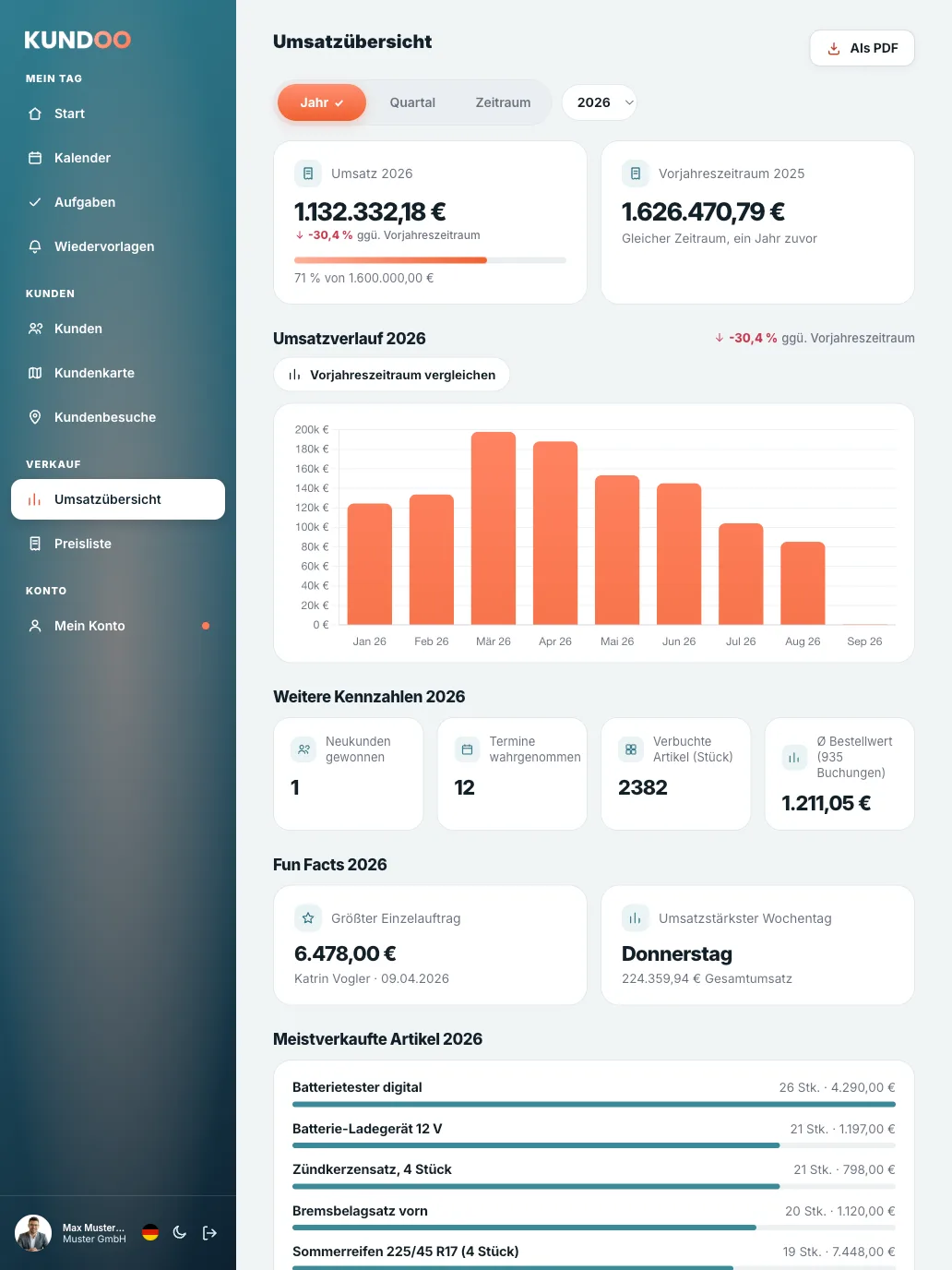Click the Kundenkarte map icon
Viewport: 952px width, 1270px height.
(x=35, y=373)
